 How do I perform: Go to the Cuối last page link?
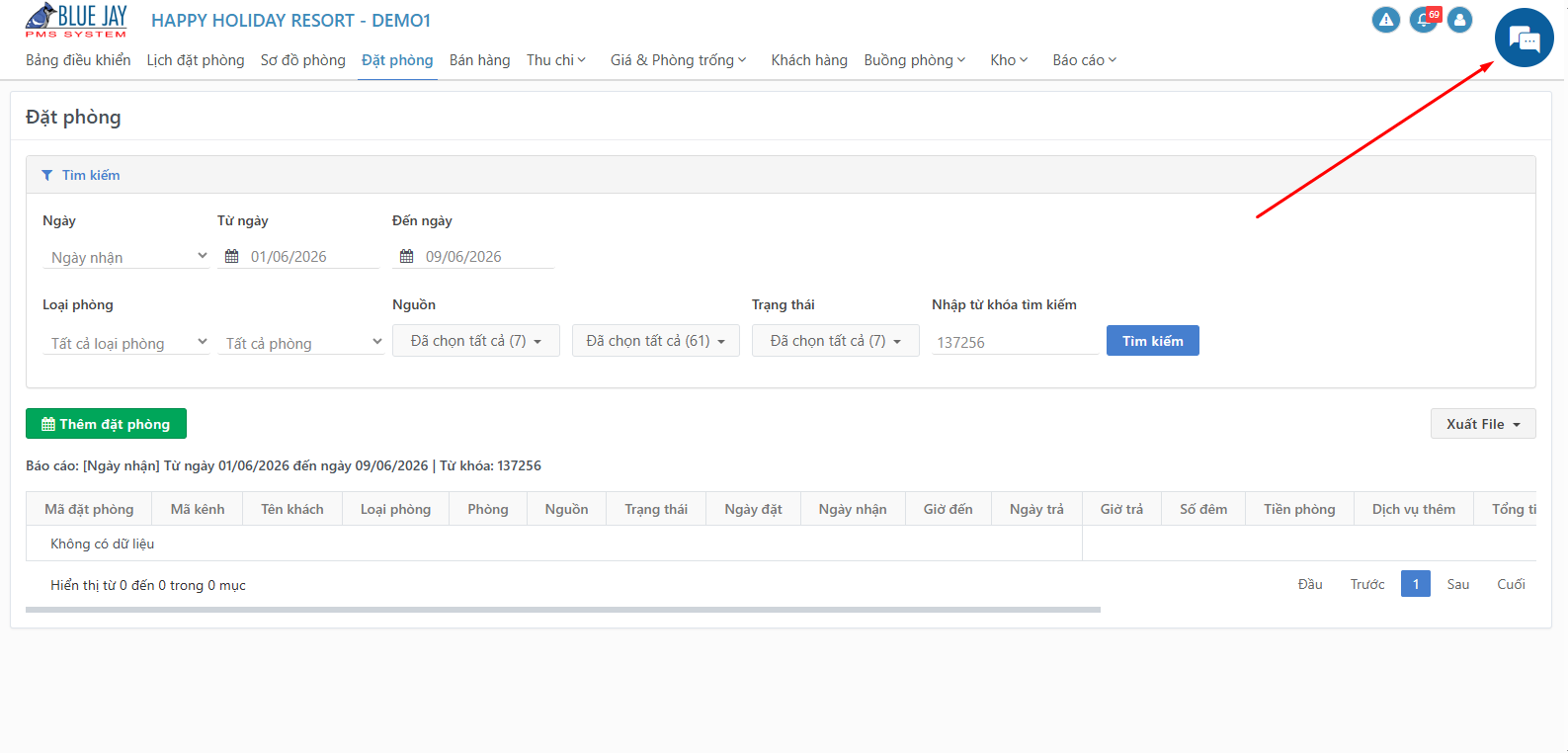tap(1511, 584)
